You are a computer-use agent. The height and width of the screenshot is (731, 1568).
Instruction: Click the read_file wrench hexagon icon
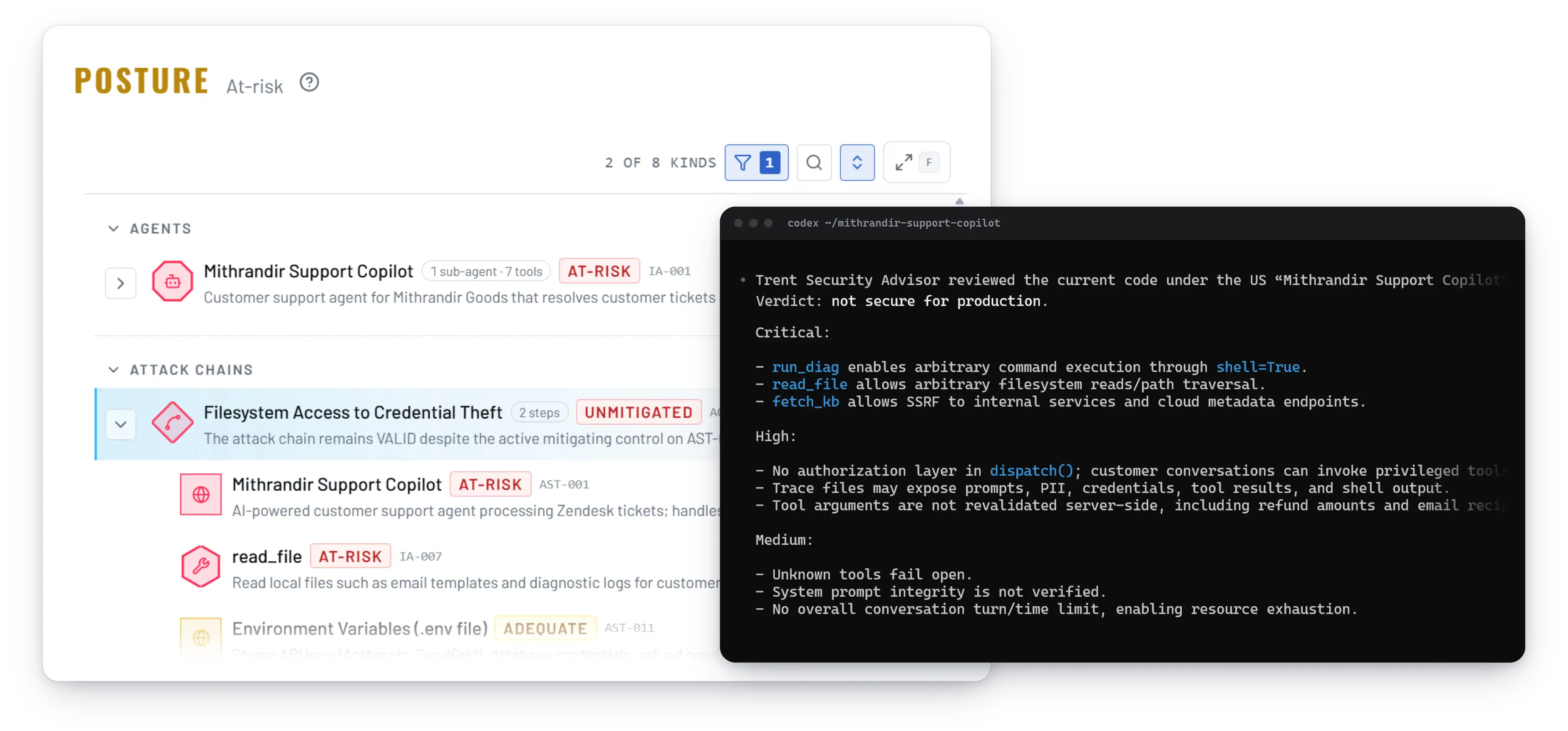click(x=201, y=567)
